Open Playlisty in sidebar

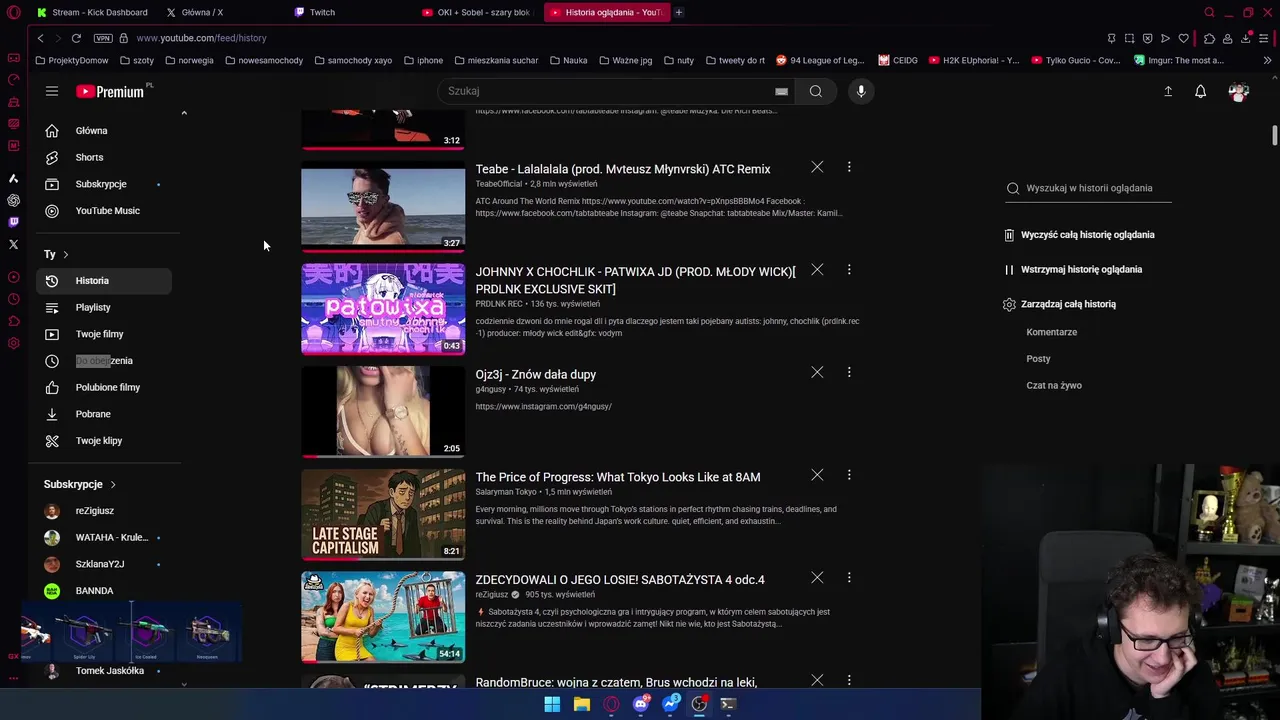click(104, 307)
